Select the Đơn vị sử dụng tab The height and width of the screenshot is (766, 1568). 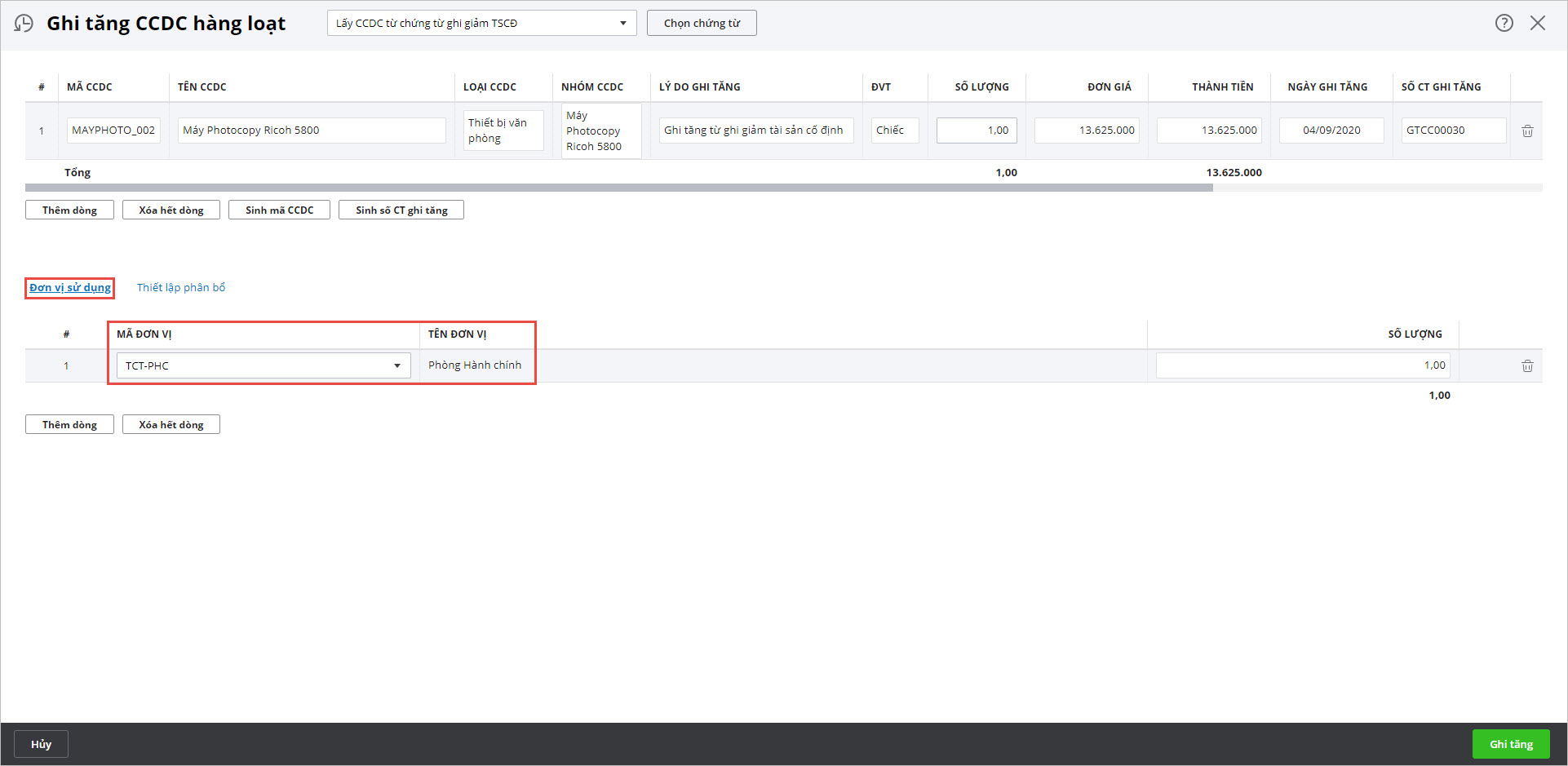point(70,287)
